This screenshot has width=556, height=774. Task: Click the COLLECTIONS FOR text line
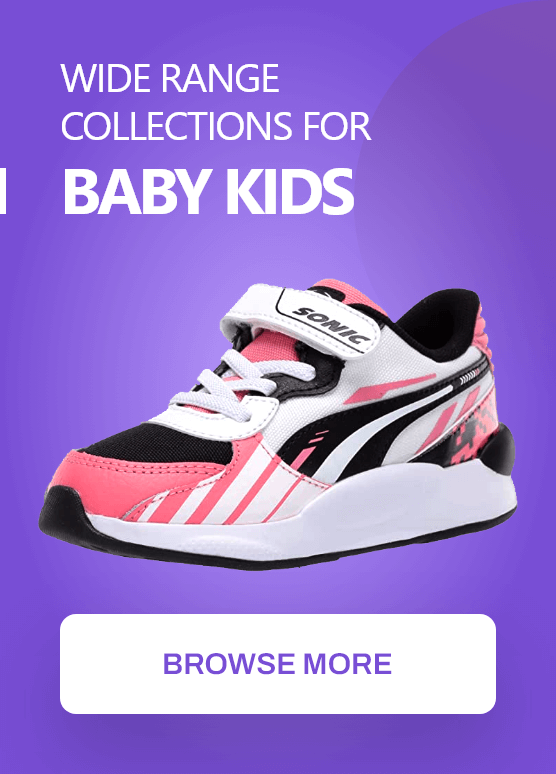pos(216,125)
